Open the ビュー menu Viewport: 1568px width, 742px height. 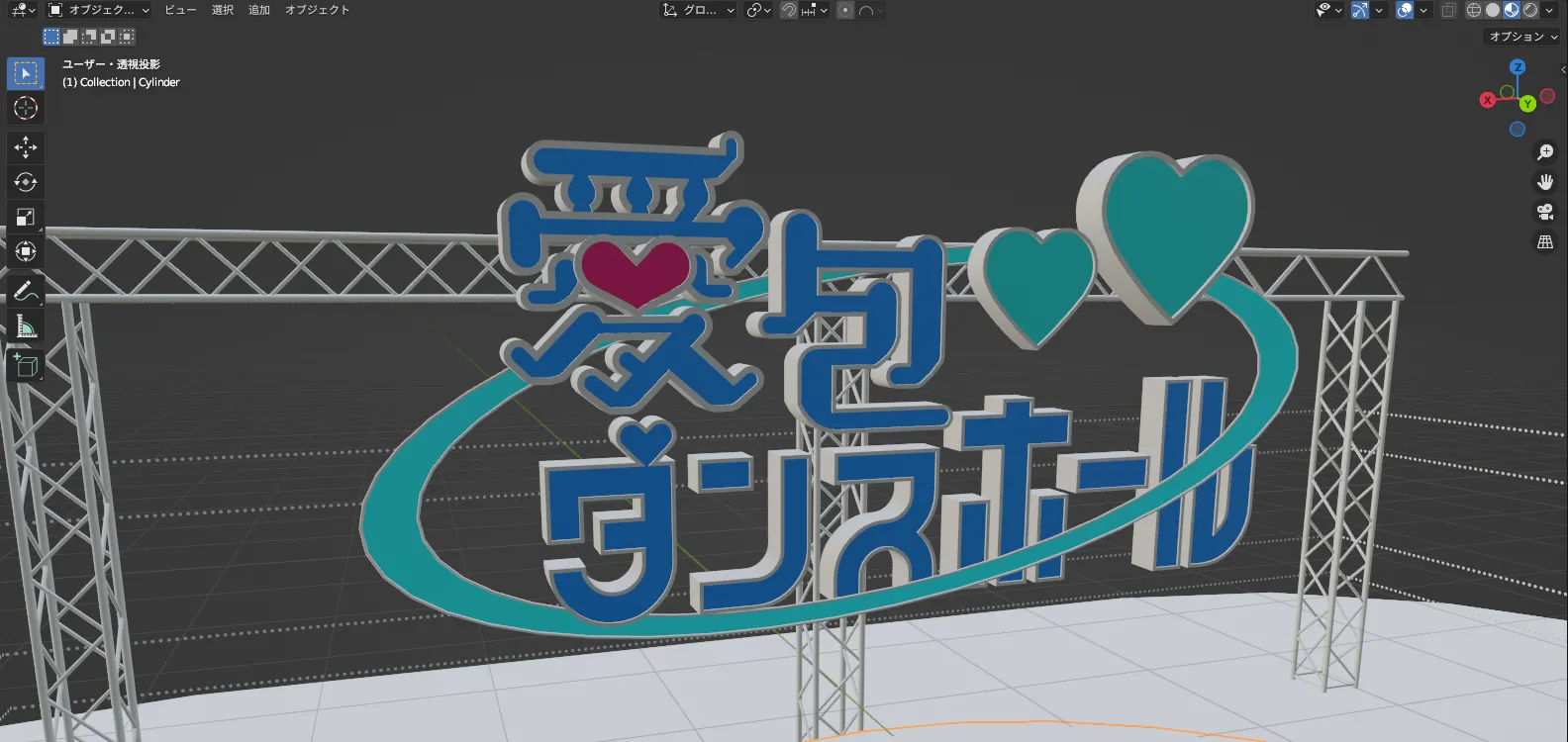point(180,10)
